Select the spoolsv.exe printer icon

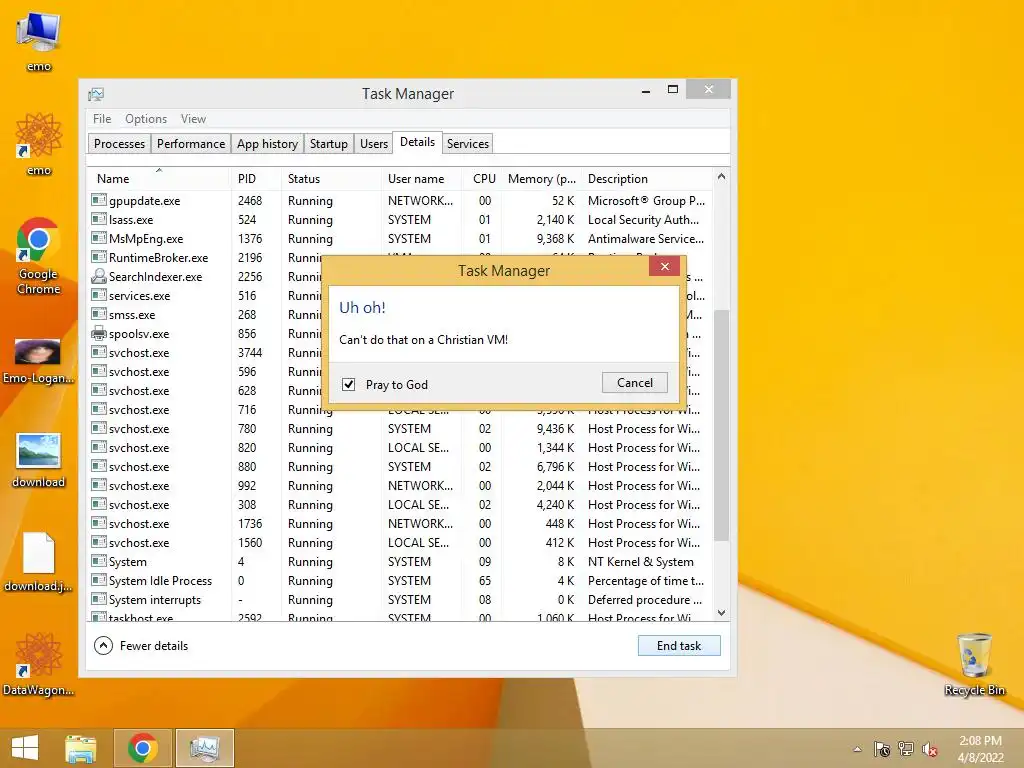point(99,333)
